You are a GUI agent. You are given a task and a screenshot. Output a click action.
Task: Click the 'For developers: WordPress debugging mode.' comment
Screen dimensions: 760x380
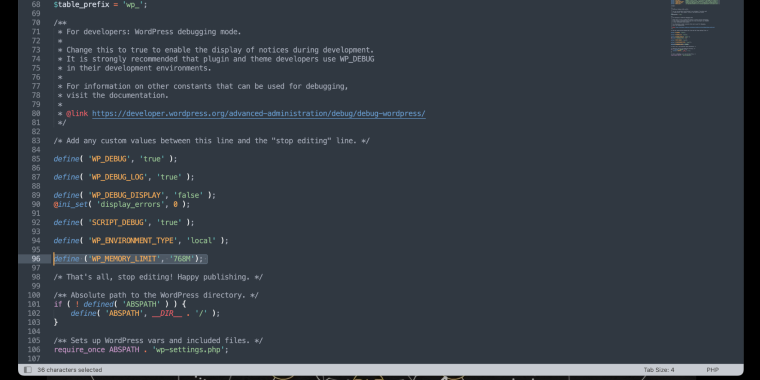tap(153, 32)
